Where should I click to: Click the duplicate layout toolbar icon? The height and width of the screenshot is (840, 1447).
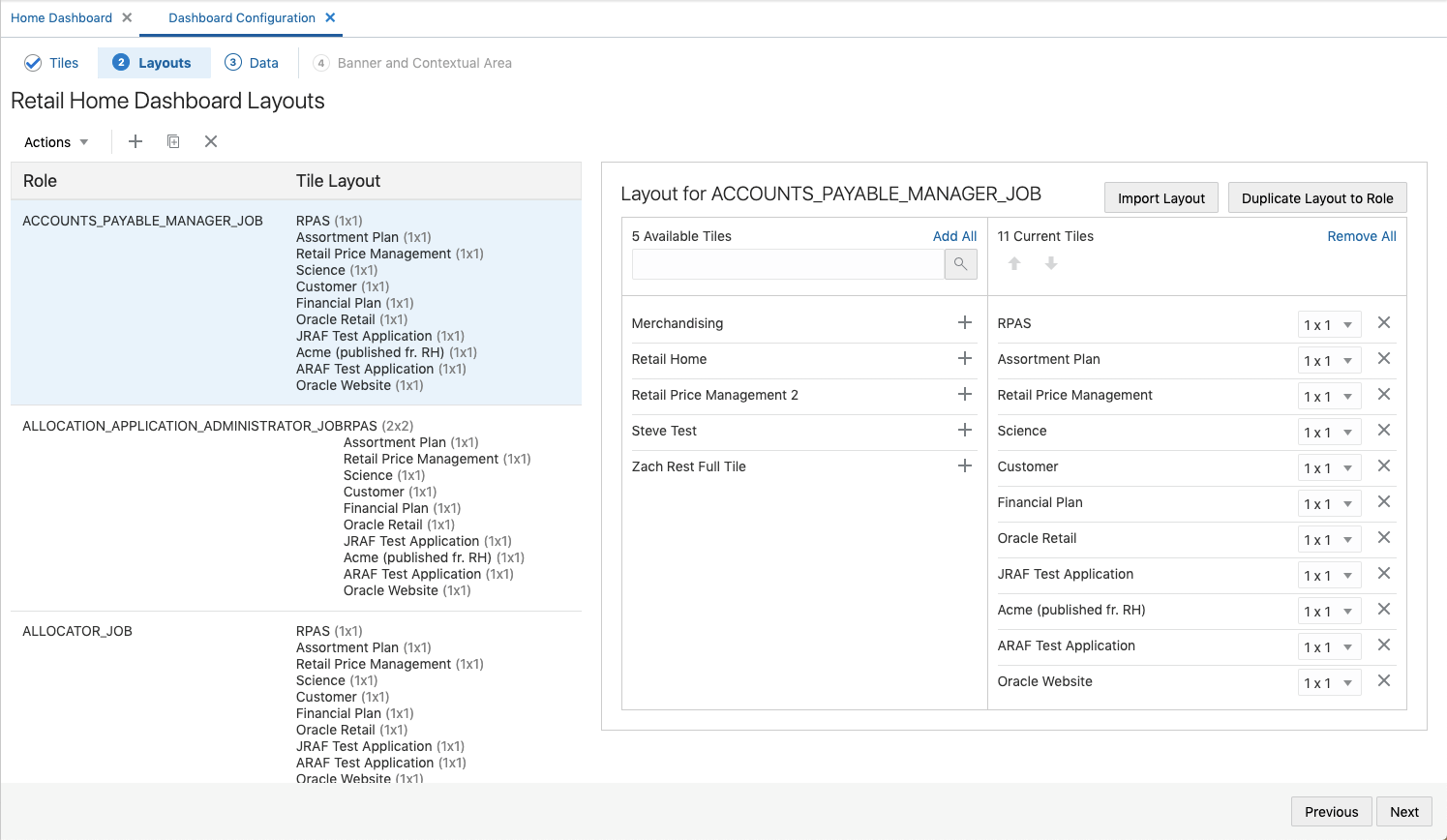click(x=173, y=141)
